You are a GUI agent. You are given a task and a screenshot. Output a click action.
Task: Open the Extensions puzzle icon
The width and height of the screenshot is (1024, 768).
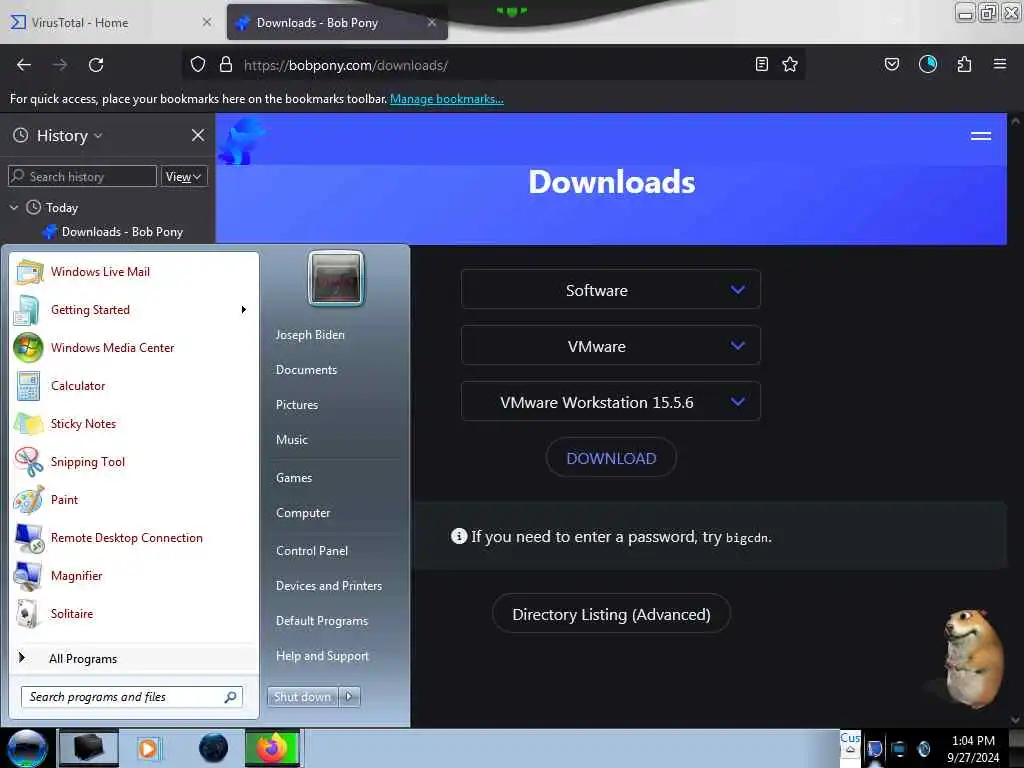tap(964, 65)
